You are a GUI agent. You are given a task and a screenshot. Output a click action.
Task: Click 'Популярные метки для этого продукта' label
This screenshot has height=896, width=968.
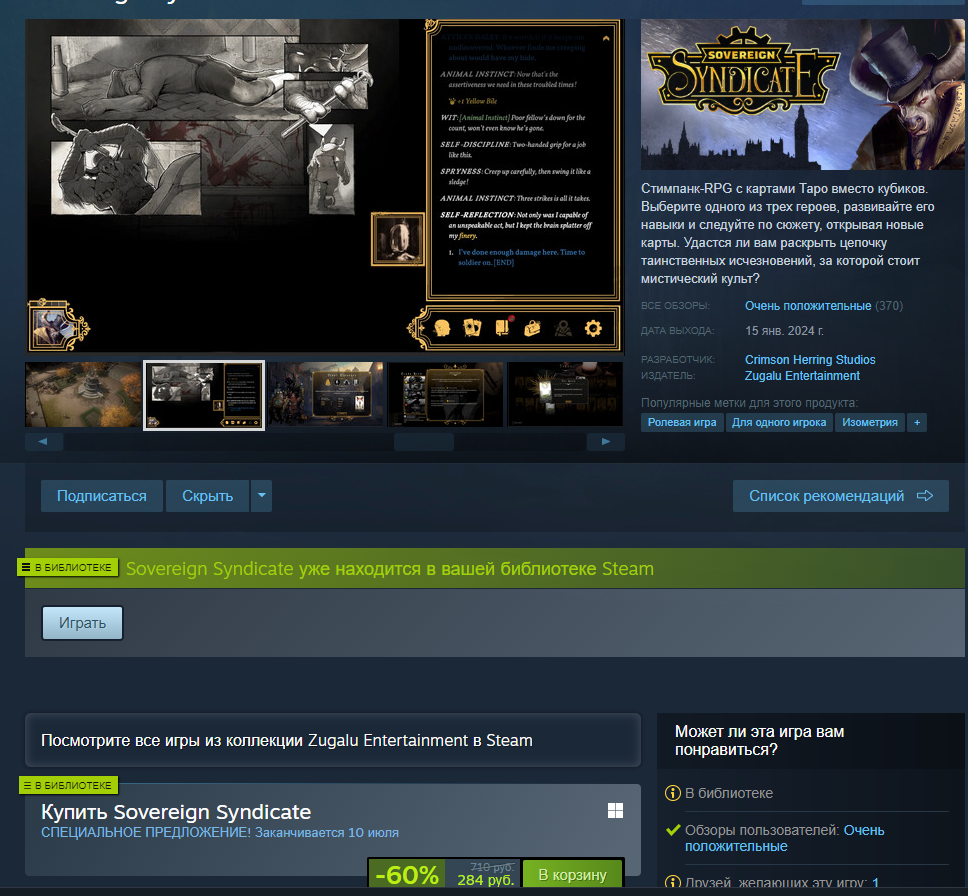click(x=749, y=403)
